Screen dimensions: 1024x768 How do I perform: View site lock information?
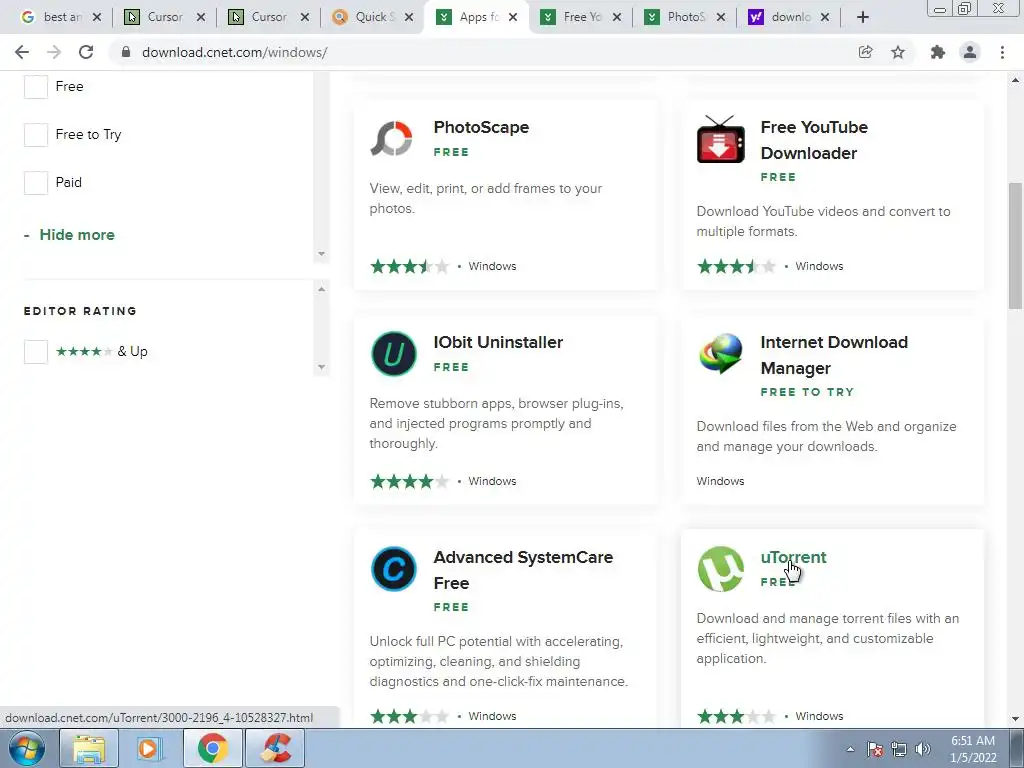pos(126,52)
